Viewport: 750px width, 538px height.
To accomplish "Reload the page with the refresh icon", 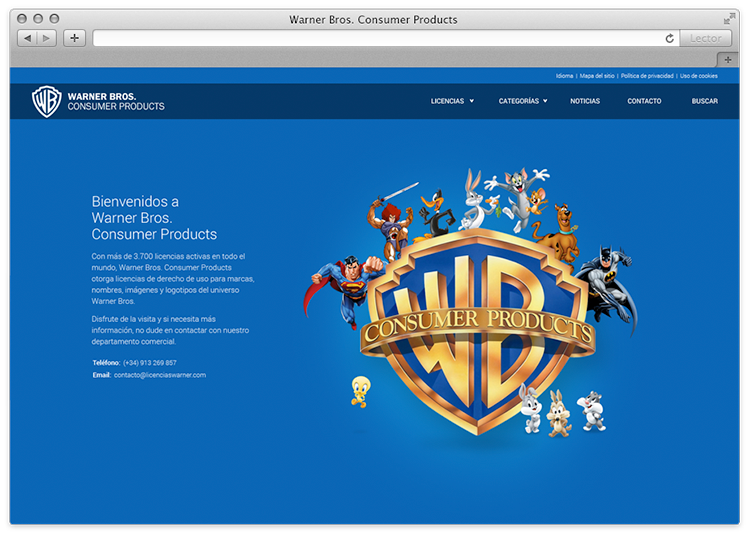I will click(x=670, y=38).
